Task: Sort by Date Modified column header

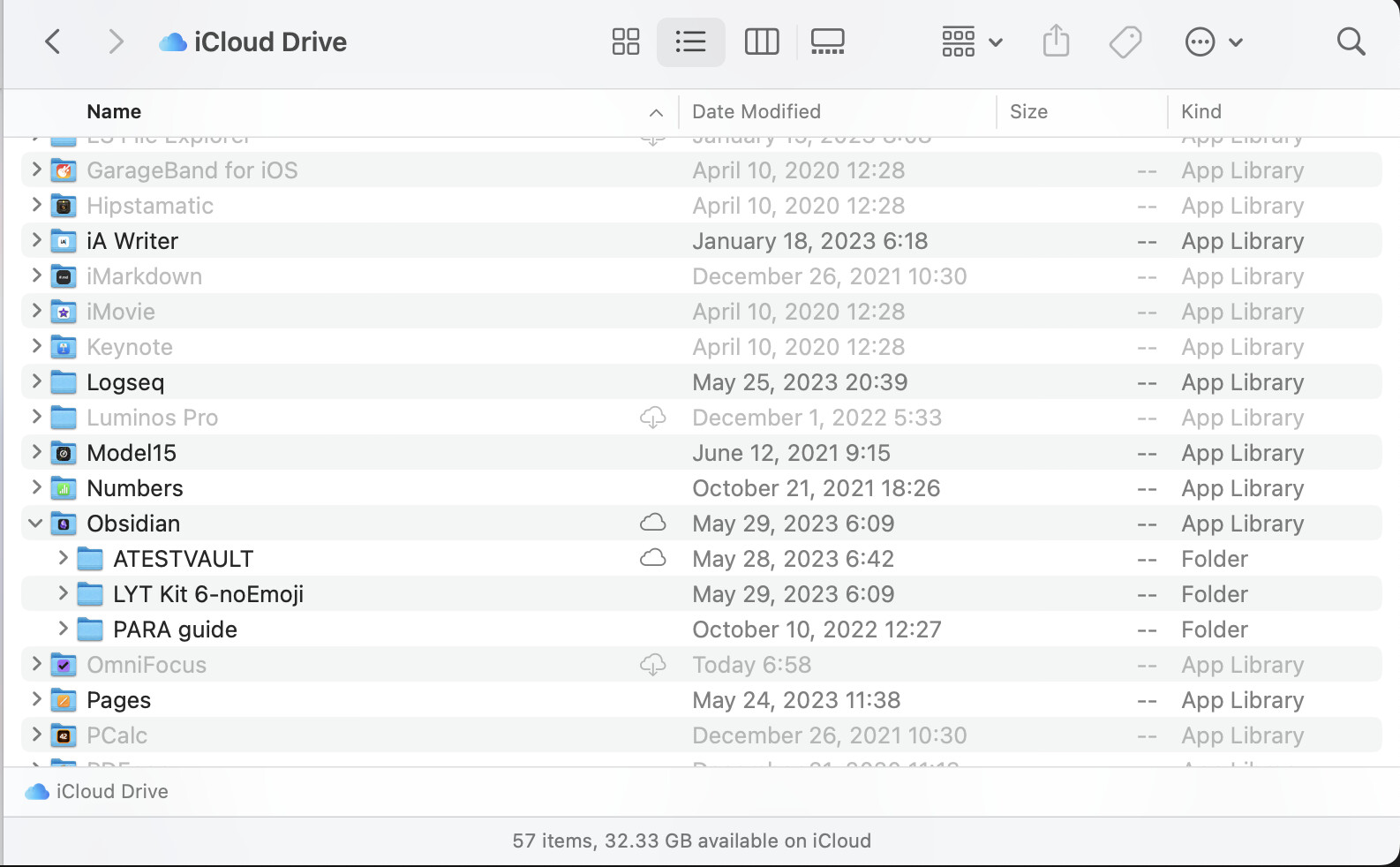Action: (756, 111)
